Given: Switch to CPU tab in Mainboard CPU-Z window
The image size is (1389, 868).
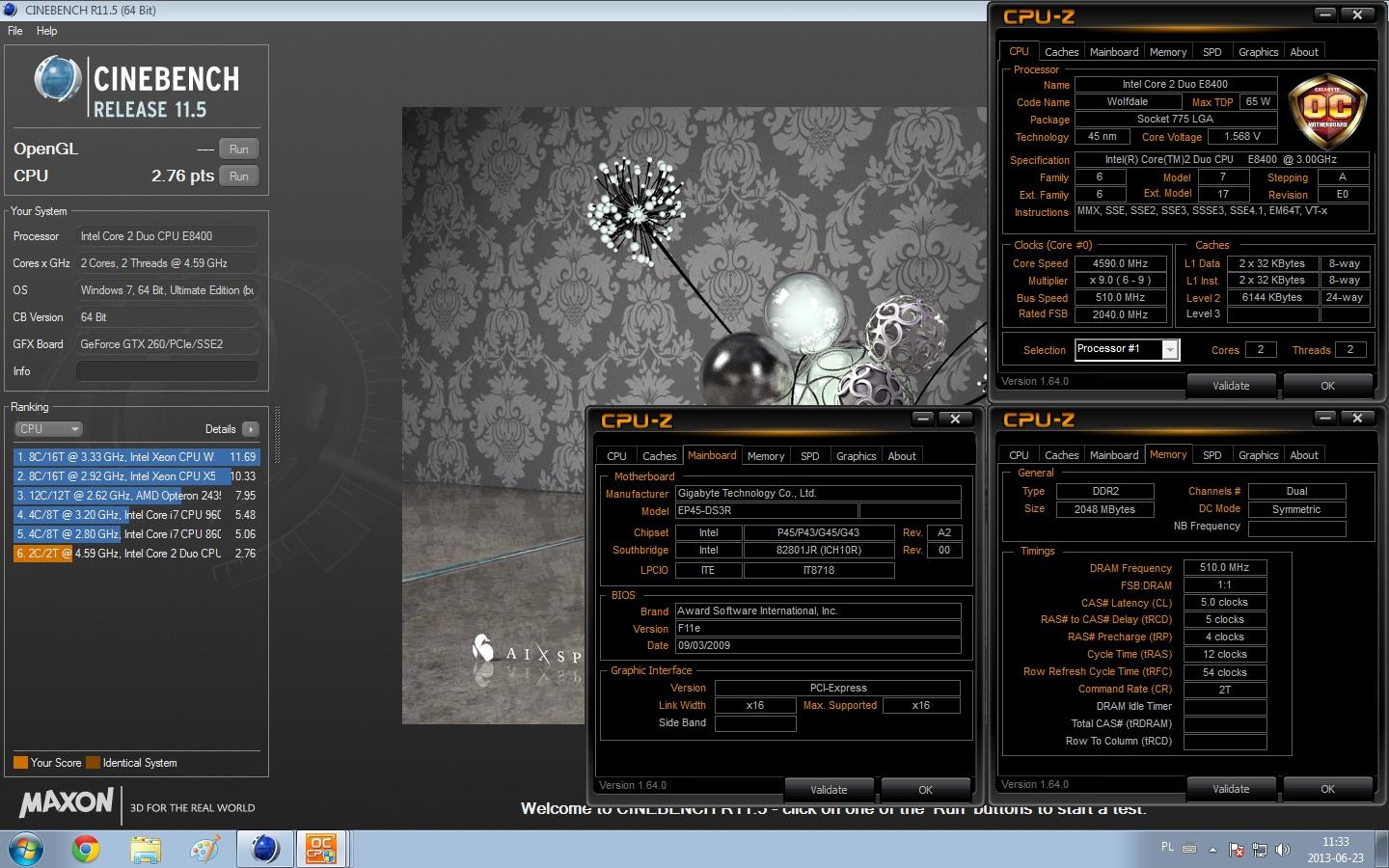Looking at the screenshot, I should [x=616, y=456].
